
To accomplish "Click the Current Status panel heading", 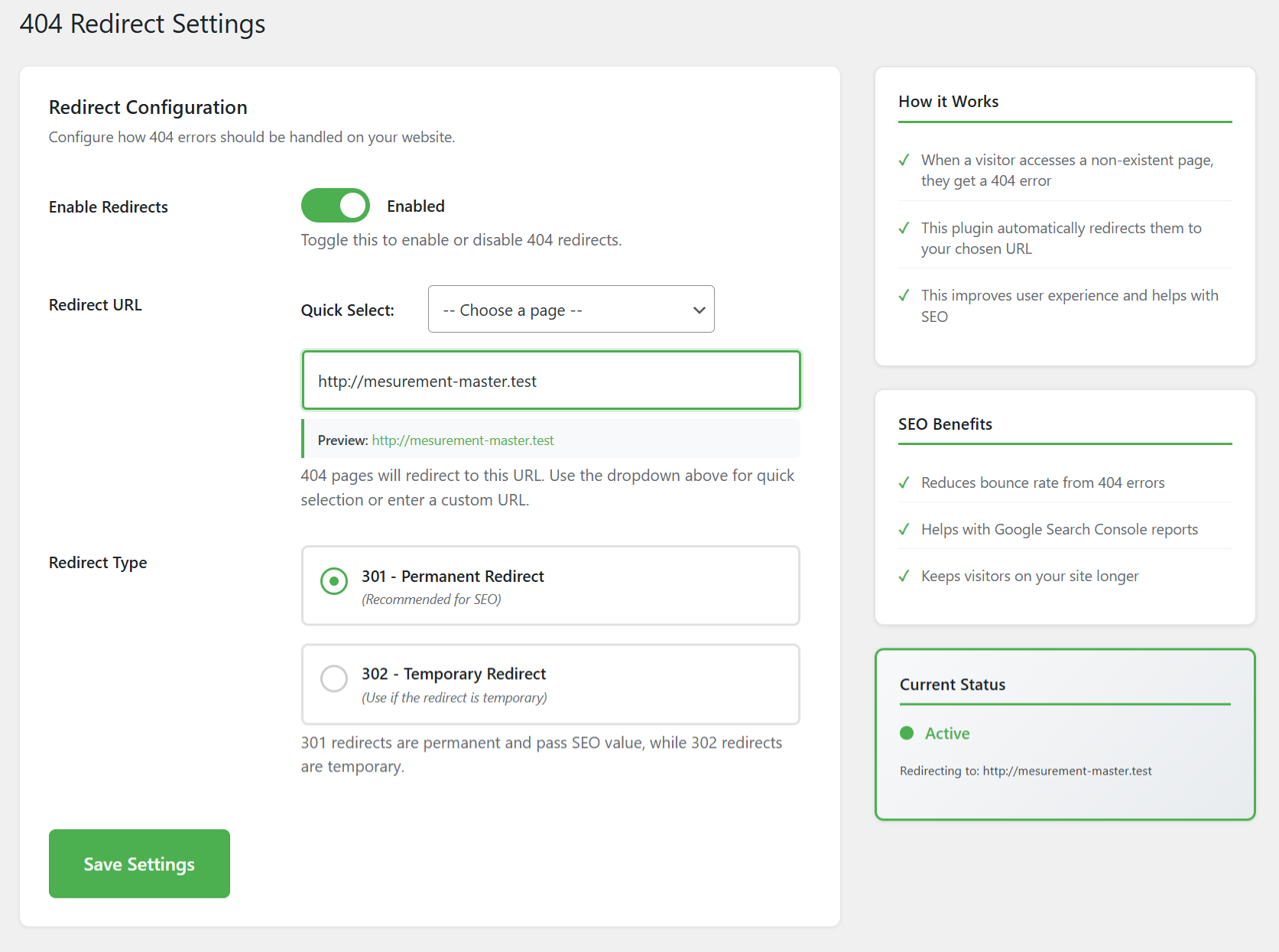I will pyautogui.click(x=952, y=685).
